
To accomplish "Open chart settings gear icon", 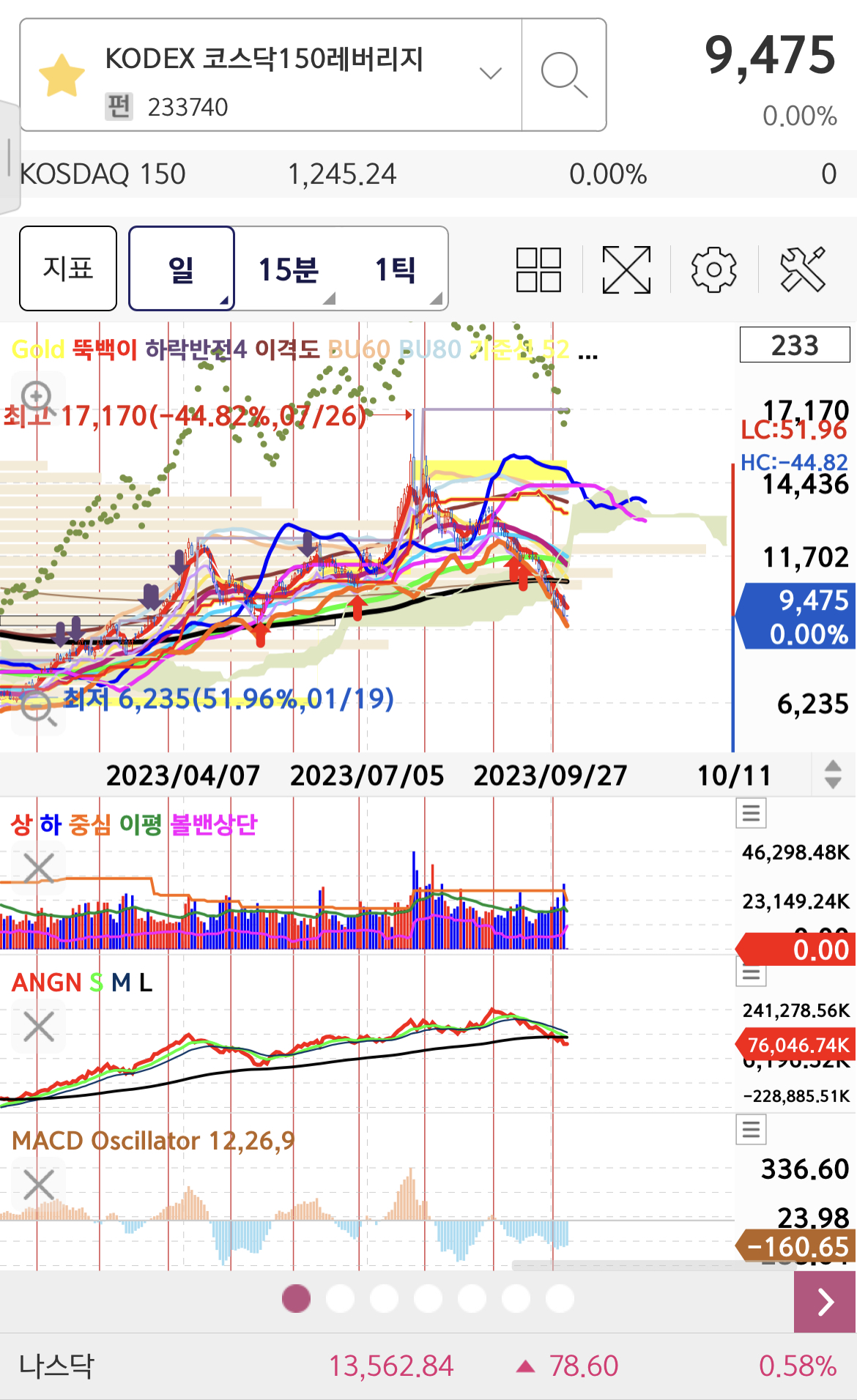I will [714, 269].
